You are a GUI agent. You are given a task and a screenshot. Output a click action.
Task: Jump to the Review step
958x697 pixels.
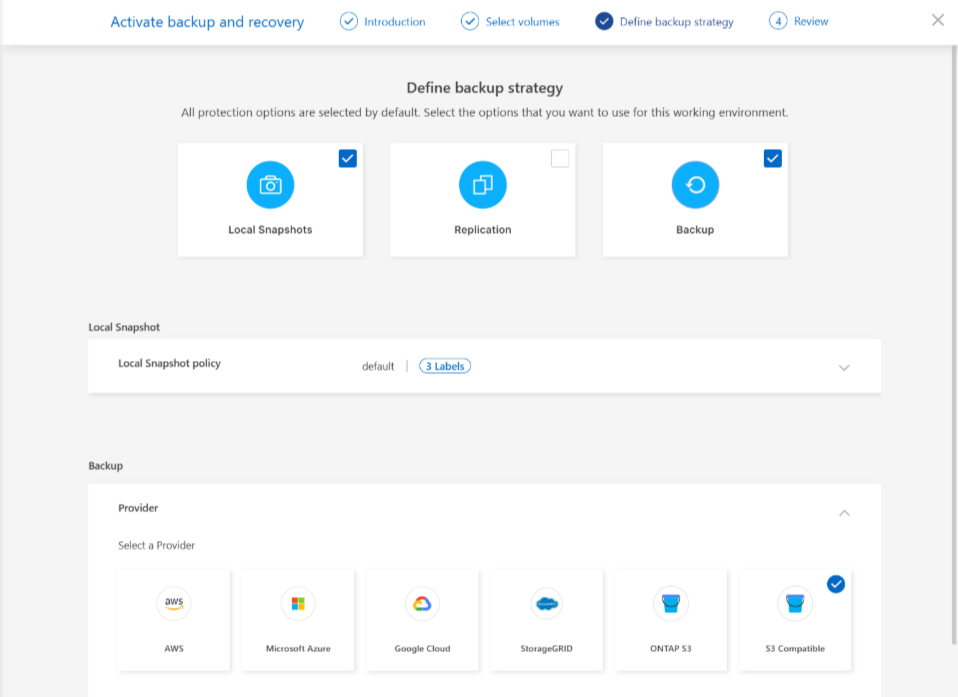799,21
